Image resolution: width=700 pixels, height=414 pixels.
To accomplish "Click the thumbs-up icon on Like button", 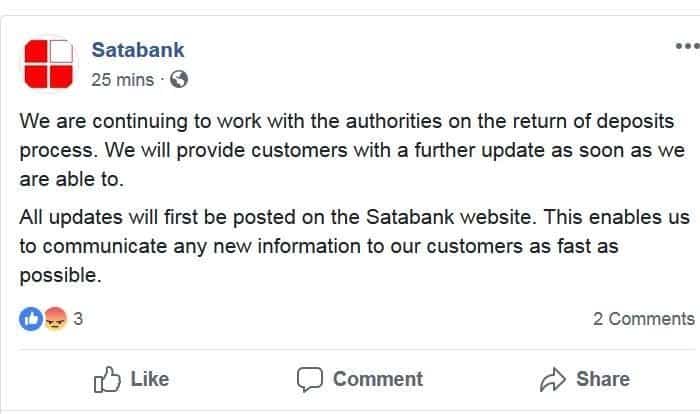I will coord(107,379).
